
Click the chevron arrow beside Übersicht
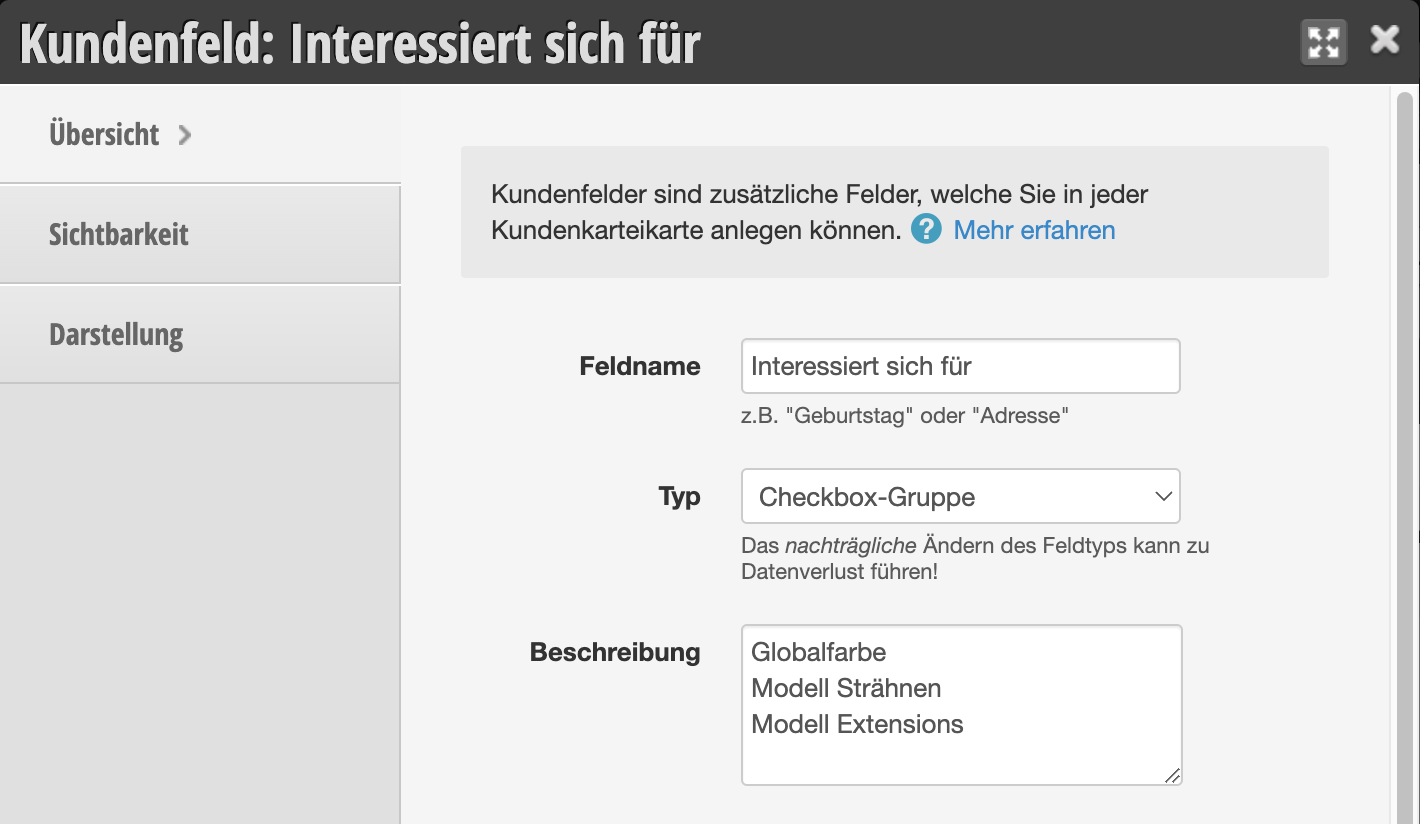184,135
